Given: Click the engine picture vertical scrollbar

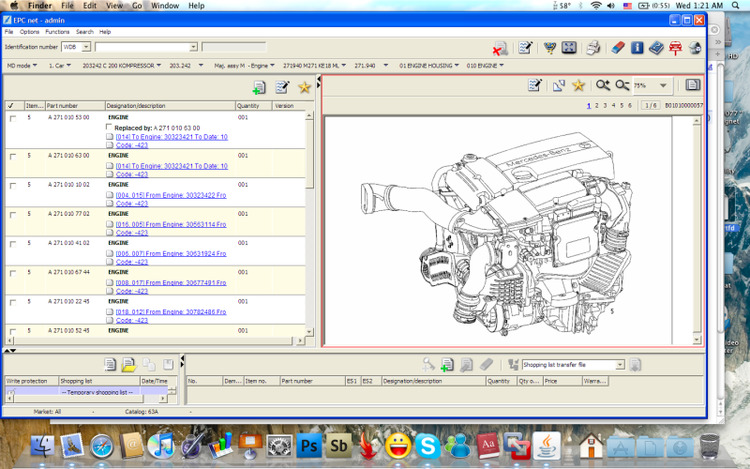Looking at the screenshot, I should pyautogui.click(x=696, y=228).
